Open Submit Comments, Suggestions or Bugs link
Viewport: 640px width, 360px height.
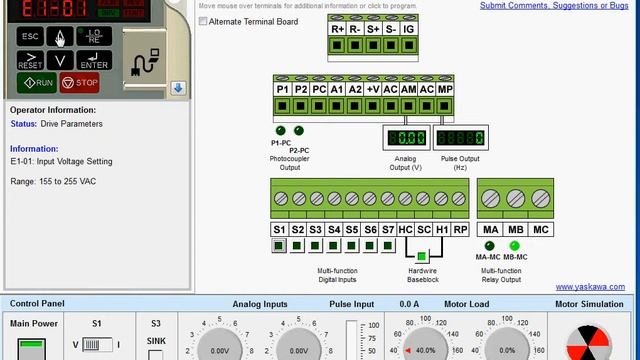coord(554,6)
